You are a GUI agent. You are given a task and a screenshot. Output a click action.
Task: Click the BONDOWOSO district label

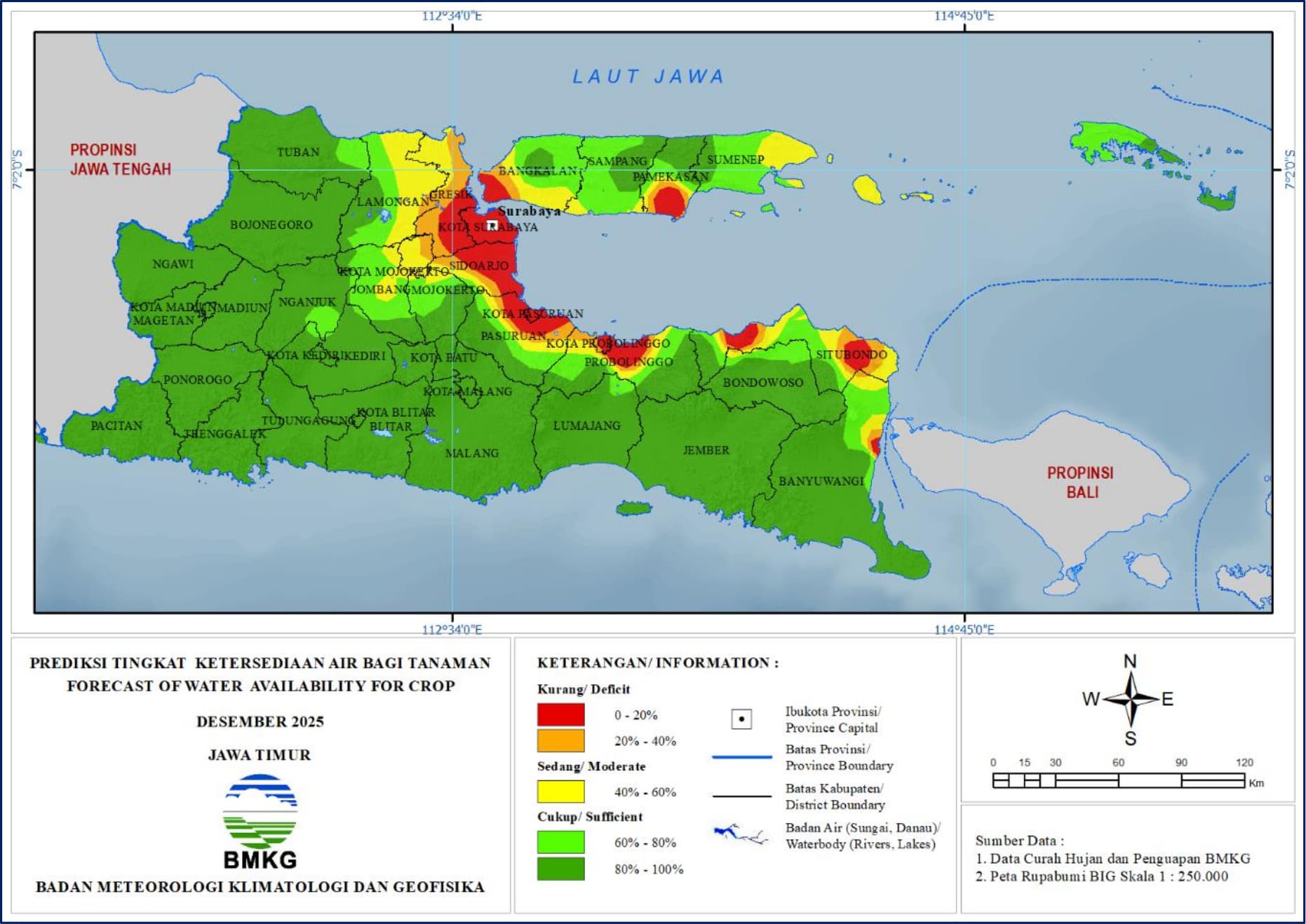pyautogui.click(x=763, y=383)
